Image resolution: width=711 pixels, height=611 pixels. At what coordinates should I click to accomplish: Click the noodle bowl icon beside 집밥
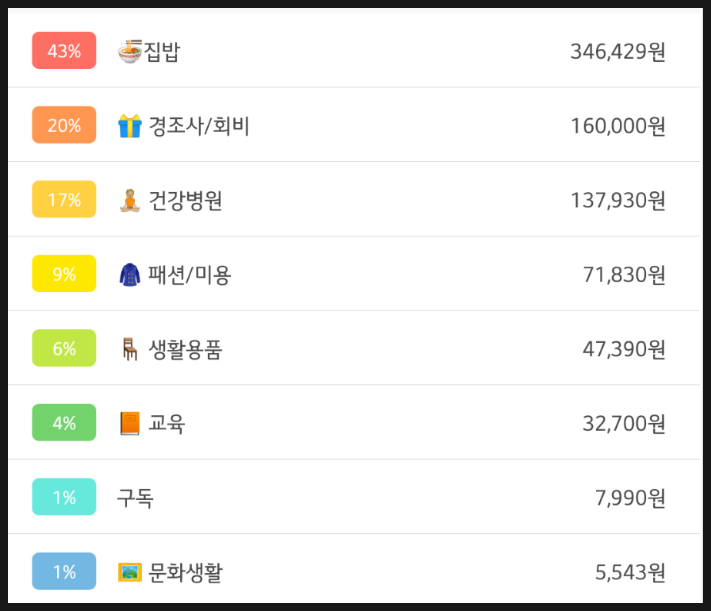pos(130,51)
